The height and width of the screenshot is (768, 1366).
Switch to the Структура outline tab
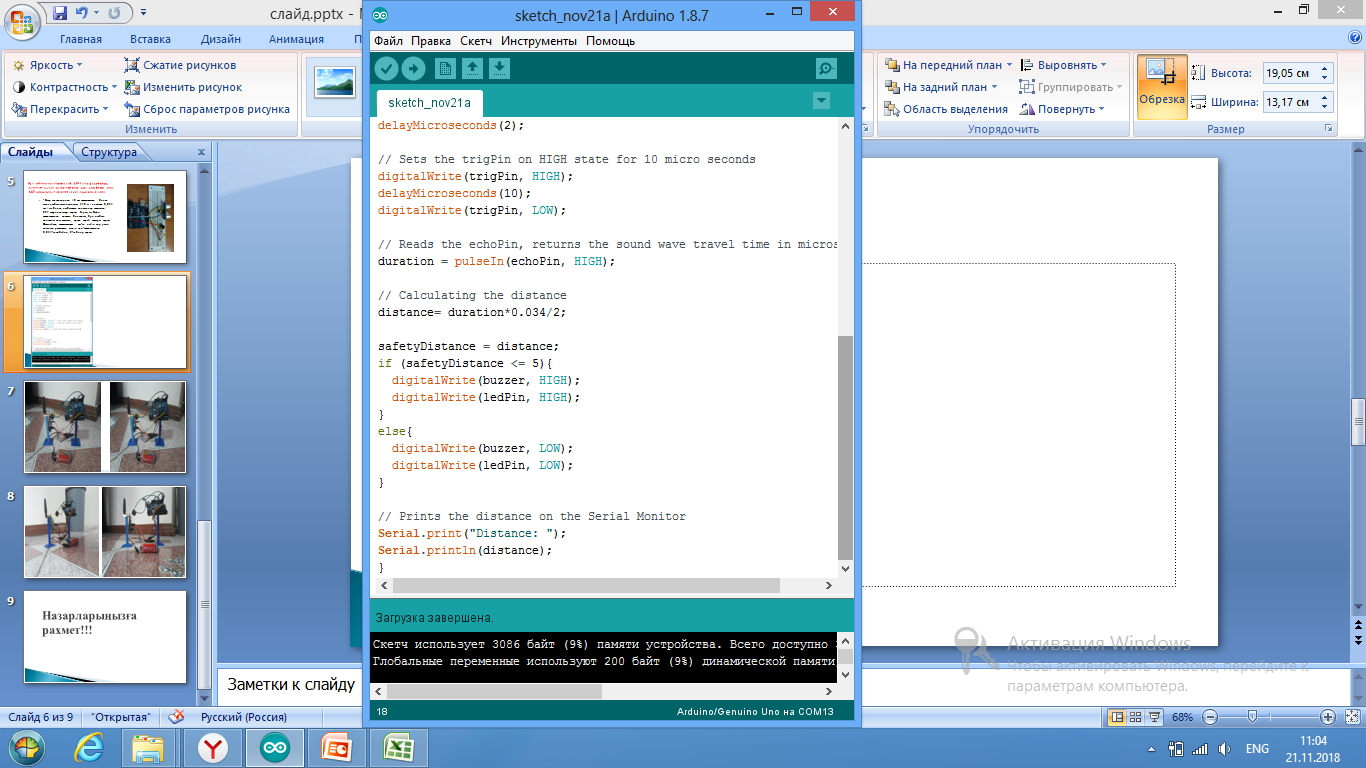pos(109,152)
